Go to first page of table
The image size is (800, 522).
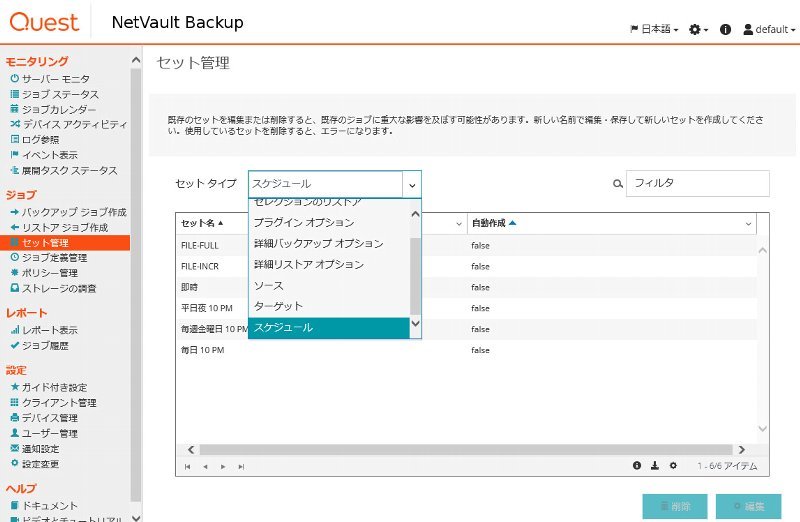point(188,466)
